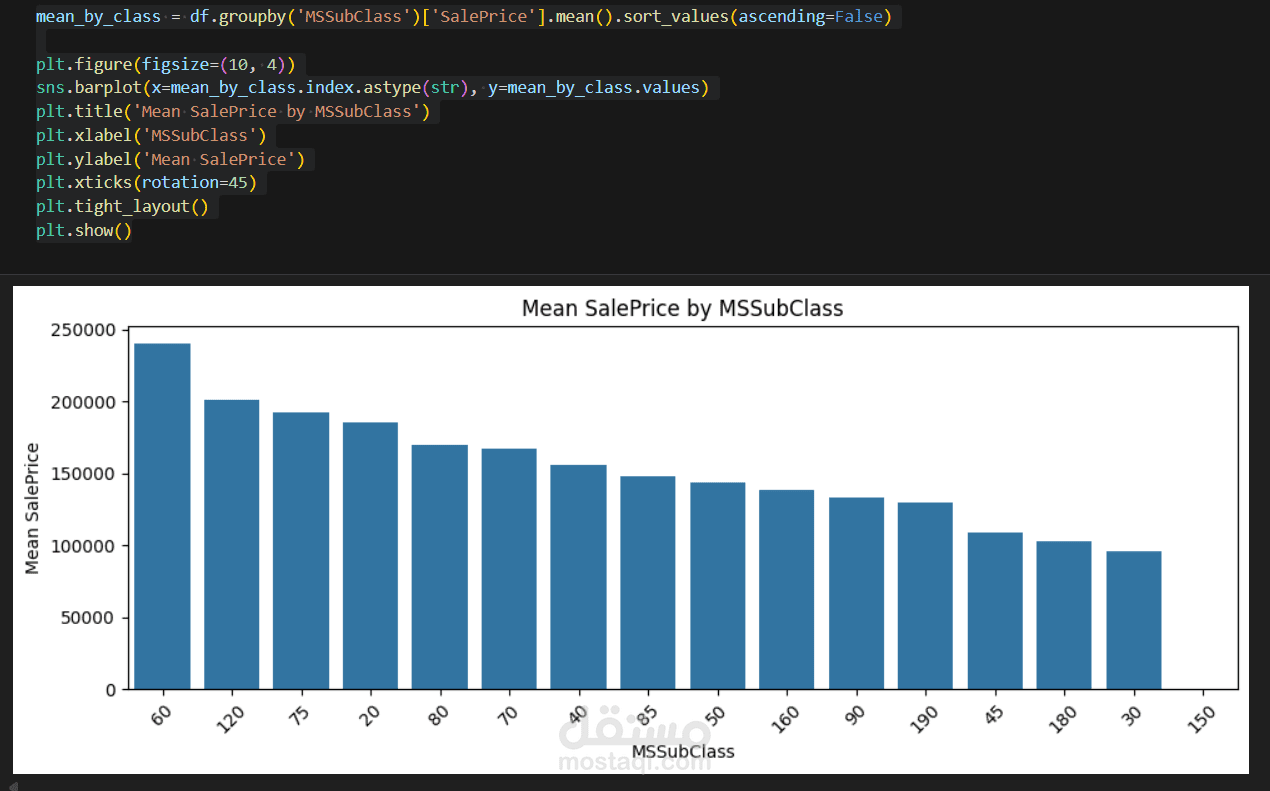This screenshot has height=791, width=1270.
Task: Click the 'MSSubClass' x-axis label
Action: click(x=683, y=751)
